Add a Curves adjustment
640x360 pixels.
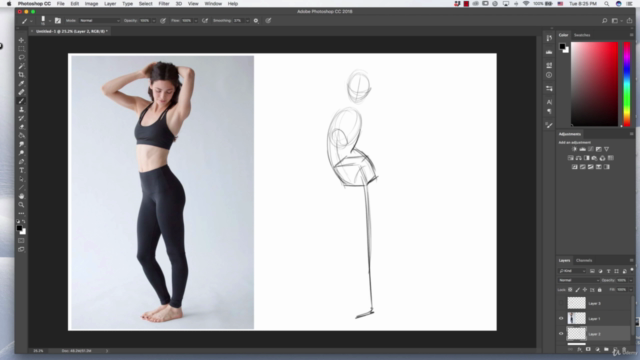(591, 149)
